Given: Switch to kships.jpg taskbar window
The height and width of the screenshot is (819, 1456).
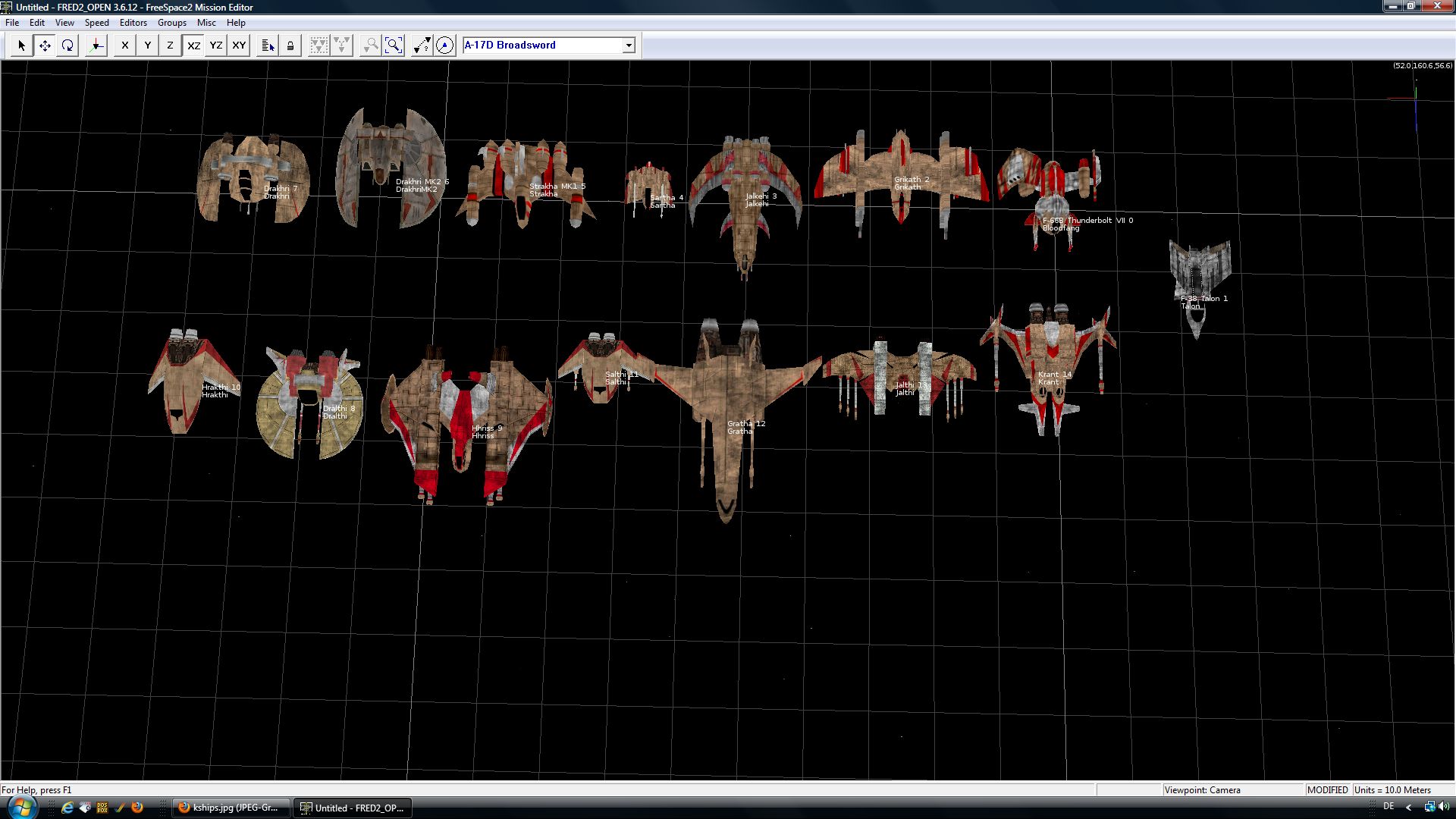Looking at the screenshot, I should 232,808.
